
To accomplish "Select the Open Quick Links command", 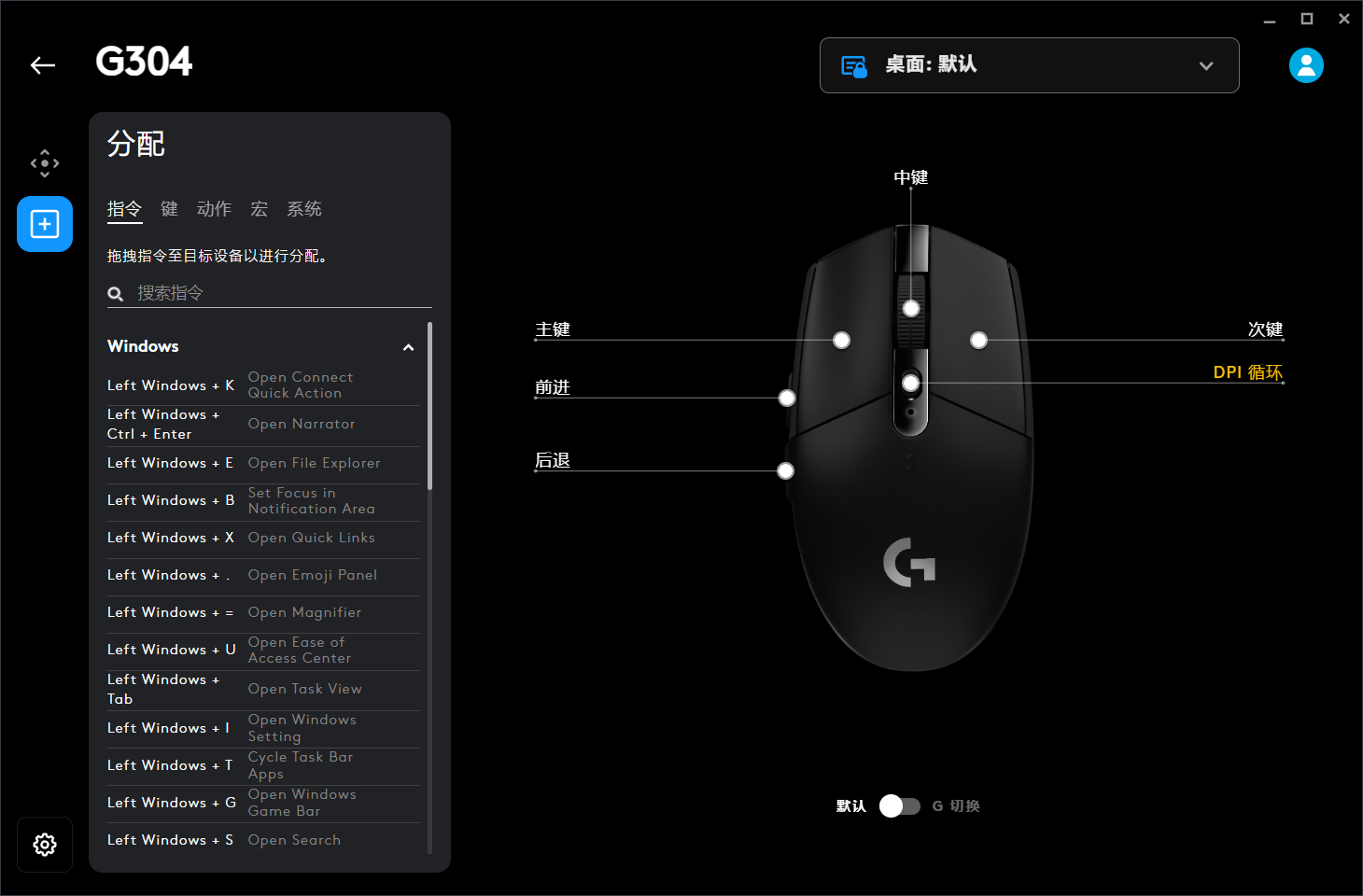I will tap(264, 539).
